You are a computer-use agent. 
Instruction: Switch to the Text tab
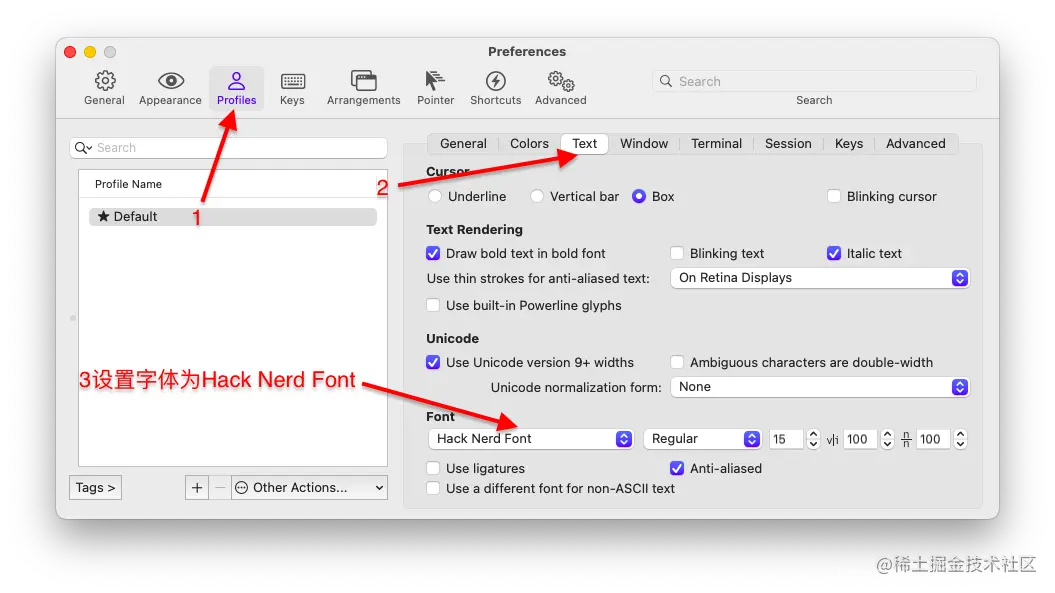[585, 144]
